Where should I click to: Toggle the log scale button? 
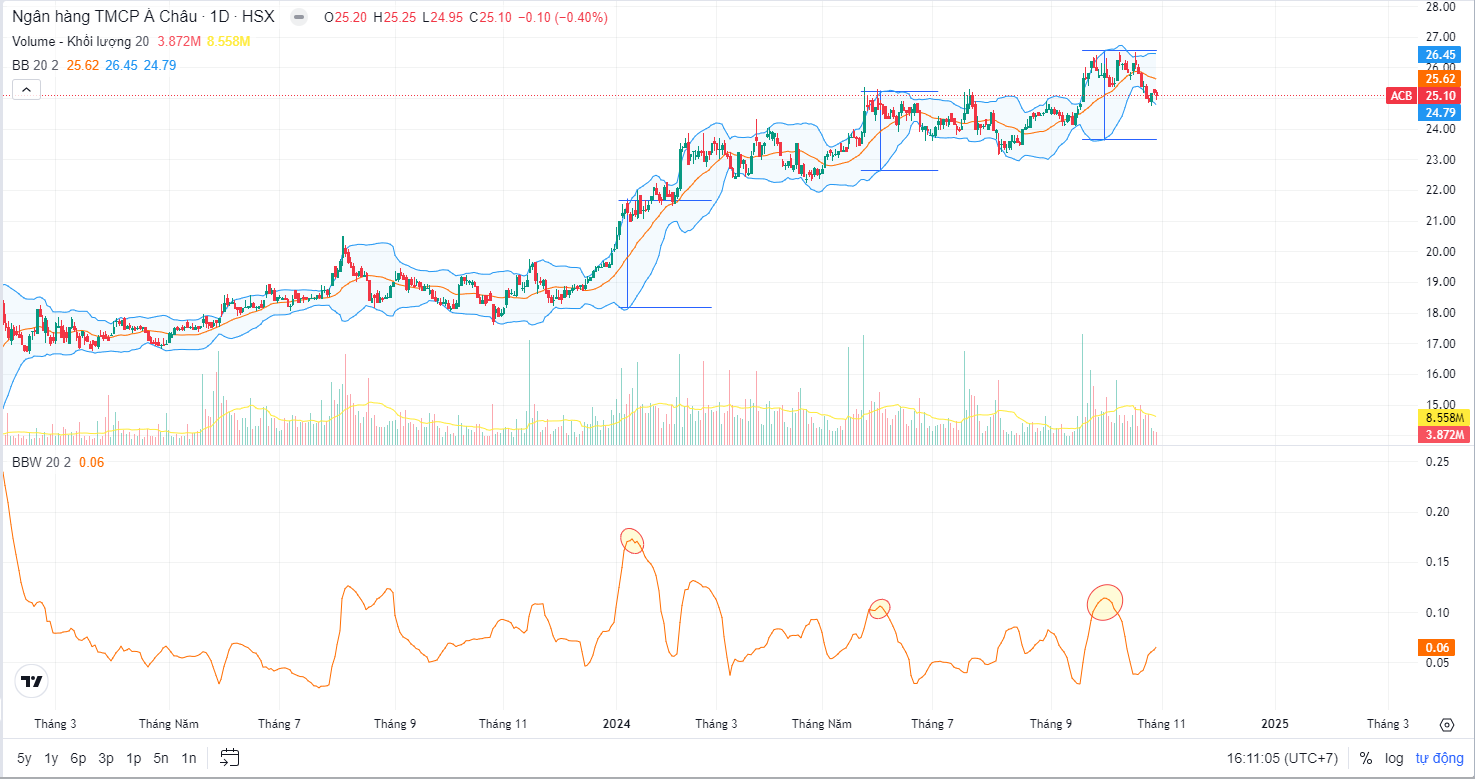click(1395, 758)
